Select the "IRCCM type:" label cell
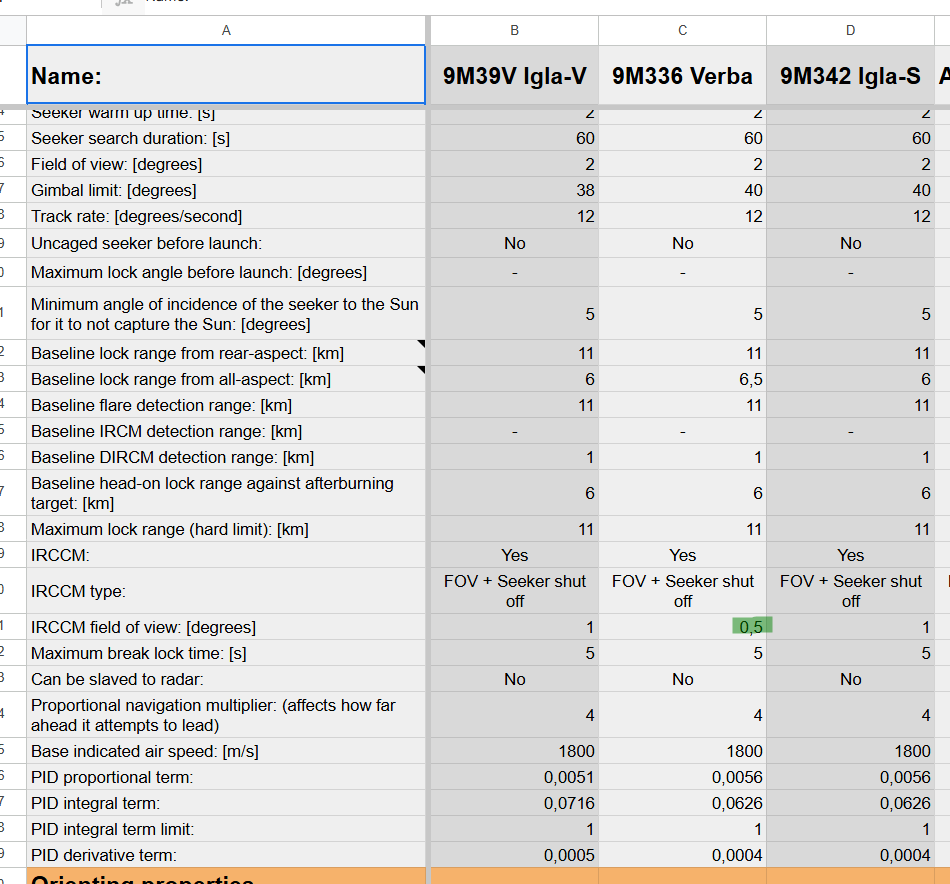 pyautogui.click(x=226, y=591)
